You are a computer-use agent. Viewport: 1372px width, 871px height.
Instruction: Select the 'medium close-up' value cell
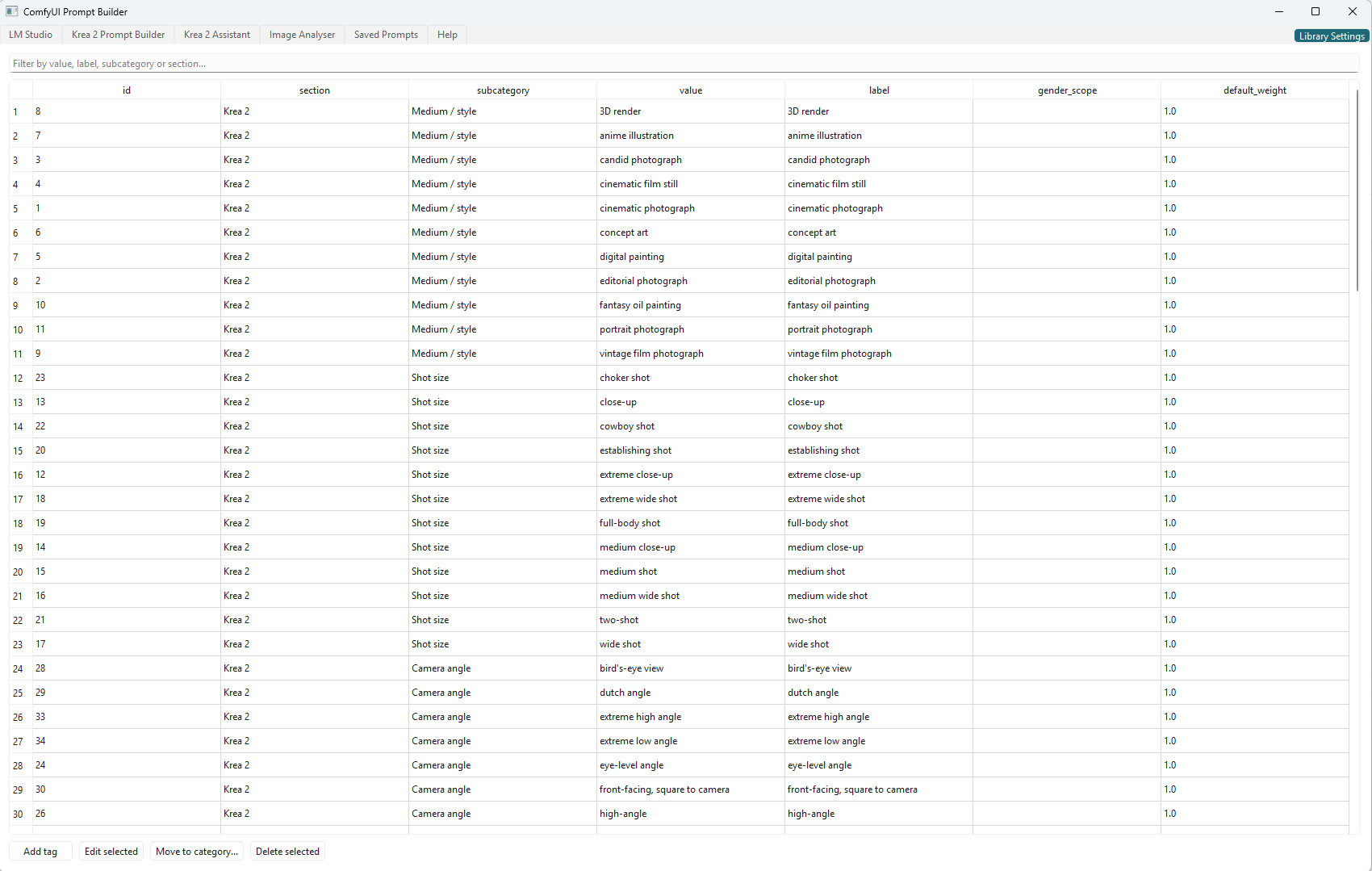(x=691, y=547)
